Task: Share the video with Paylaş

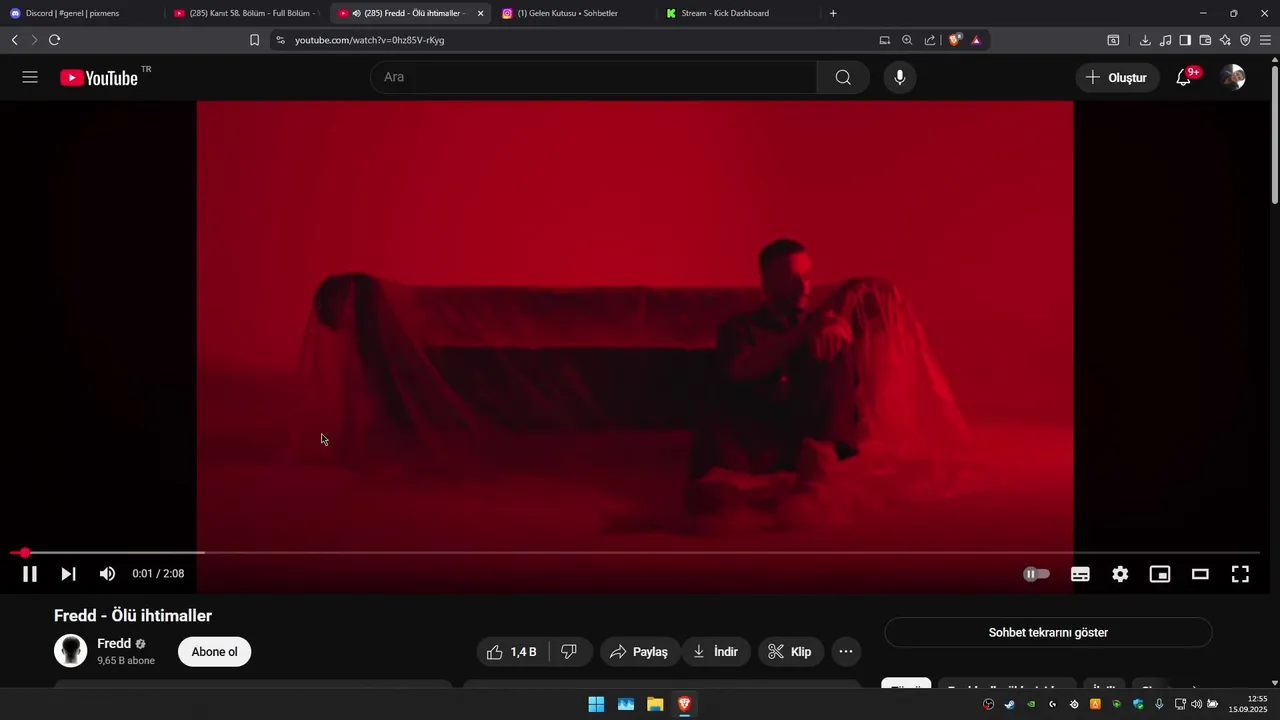Action: [x=639, y=651]
